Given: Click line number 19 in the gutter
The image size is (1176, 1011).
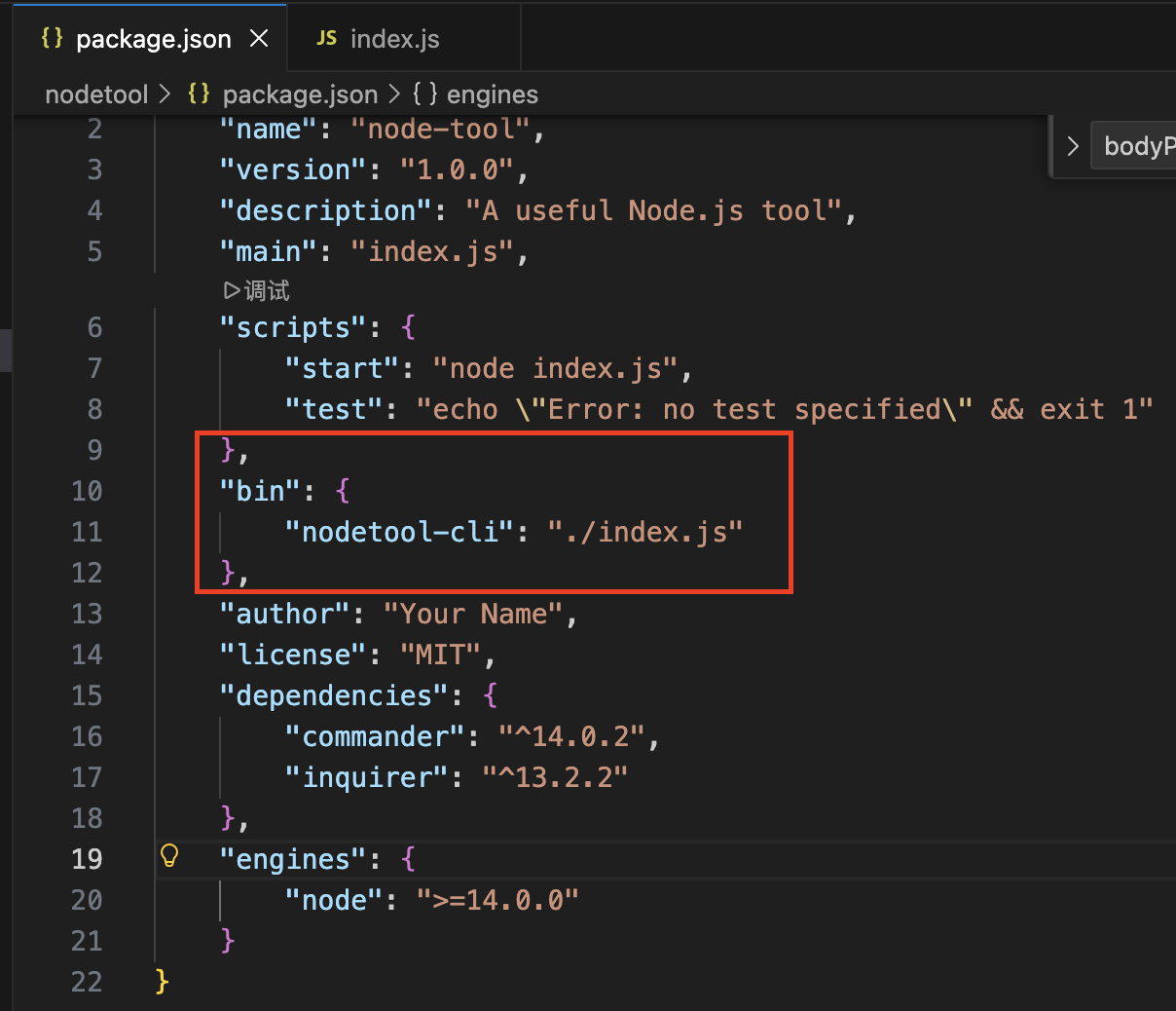Looking at the screenshot, I should click(x=87, y=859).
